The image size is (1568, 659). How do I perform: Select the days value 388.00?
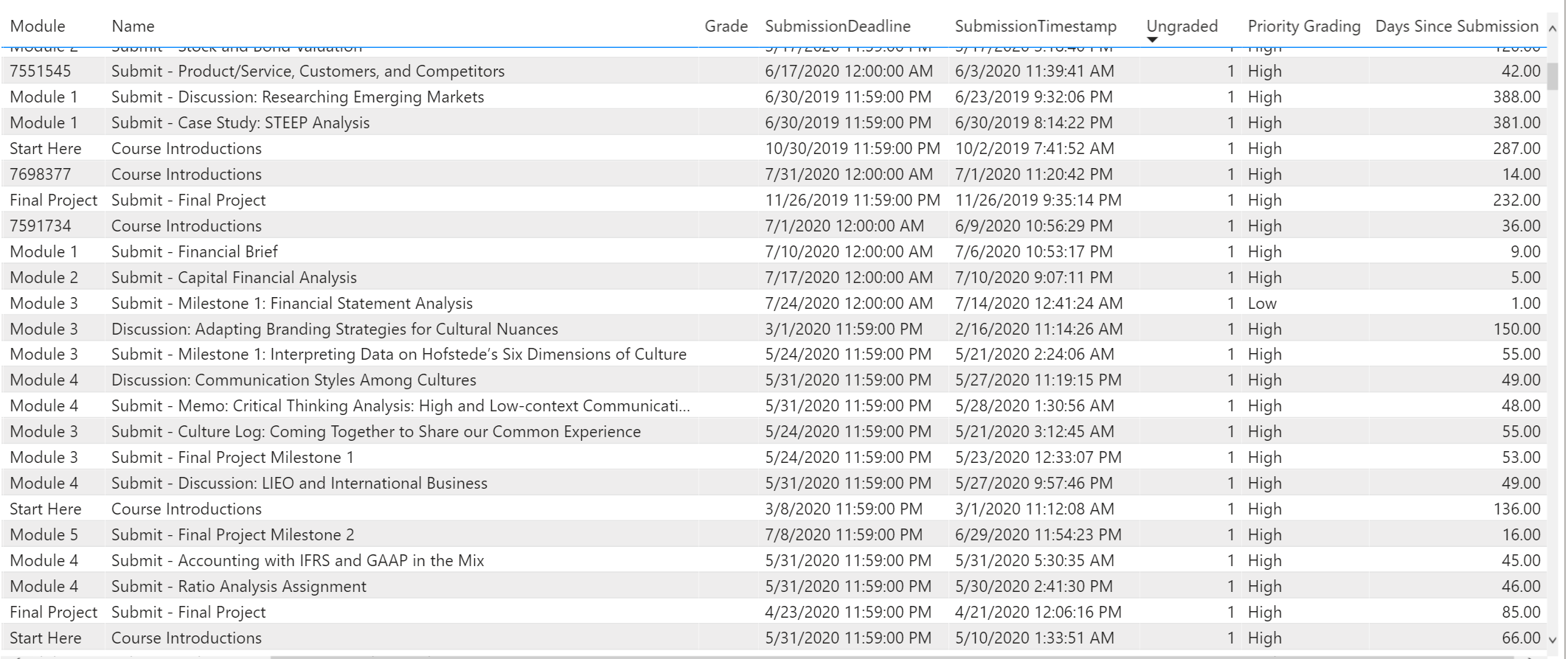click(1516, 97)
